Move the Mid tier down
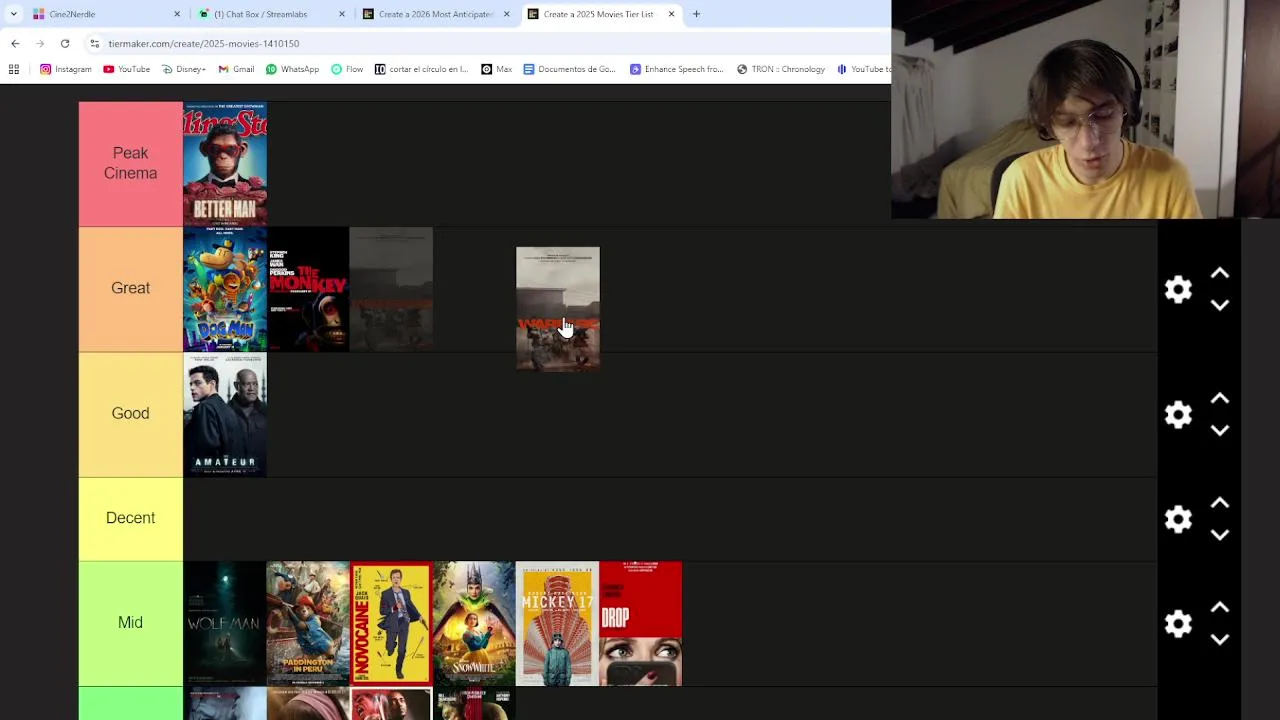The width and height of the screenshot is (1280, 720). click(x=1220, y=639)
